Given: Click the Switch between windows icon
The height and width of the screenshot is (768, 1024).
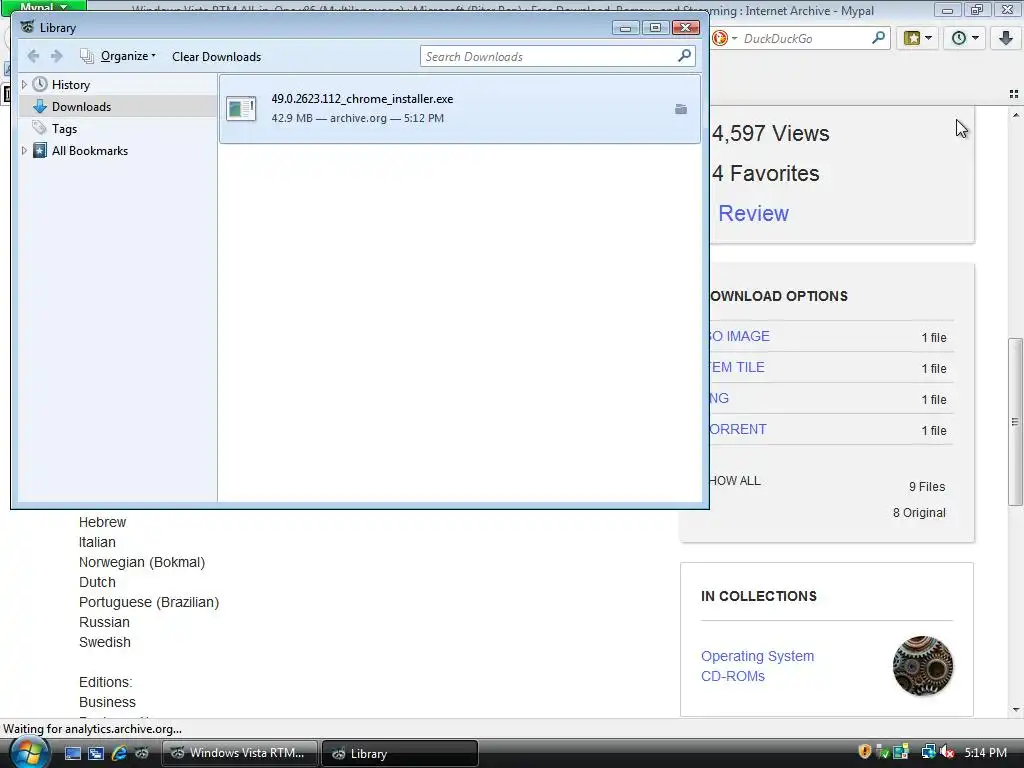Looking at the screenshot, I should [96, 753].
